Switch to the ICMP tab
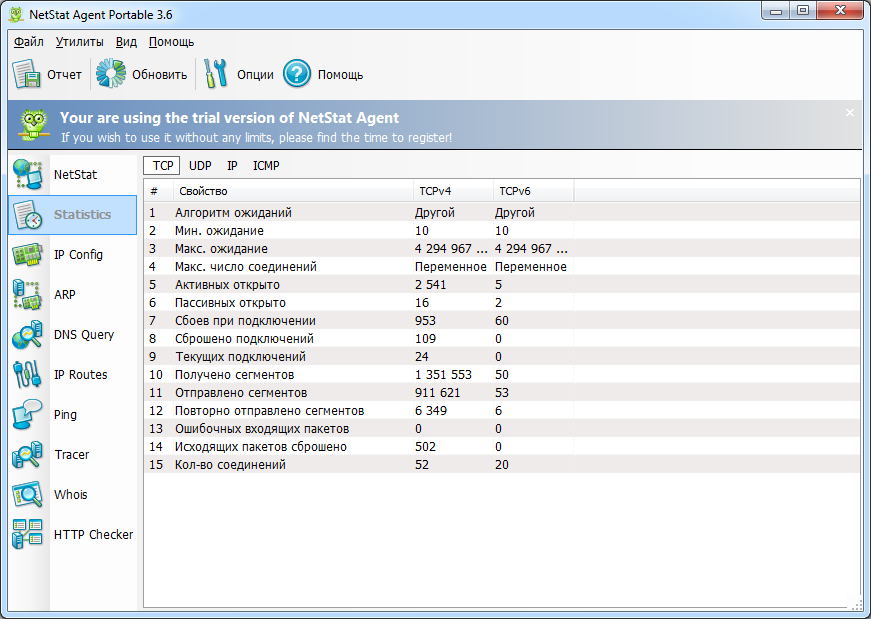The width and height of the screenshot is (871, 619). [x=266, y=166]
